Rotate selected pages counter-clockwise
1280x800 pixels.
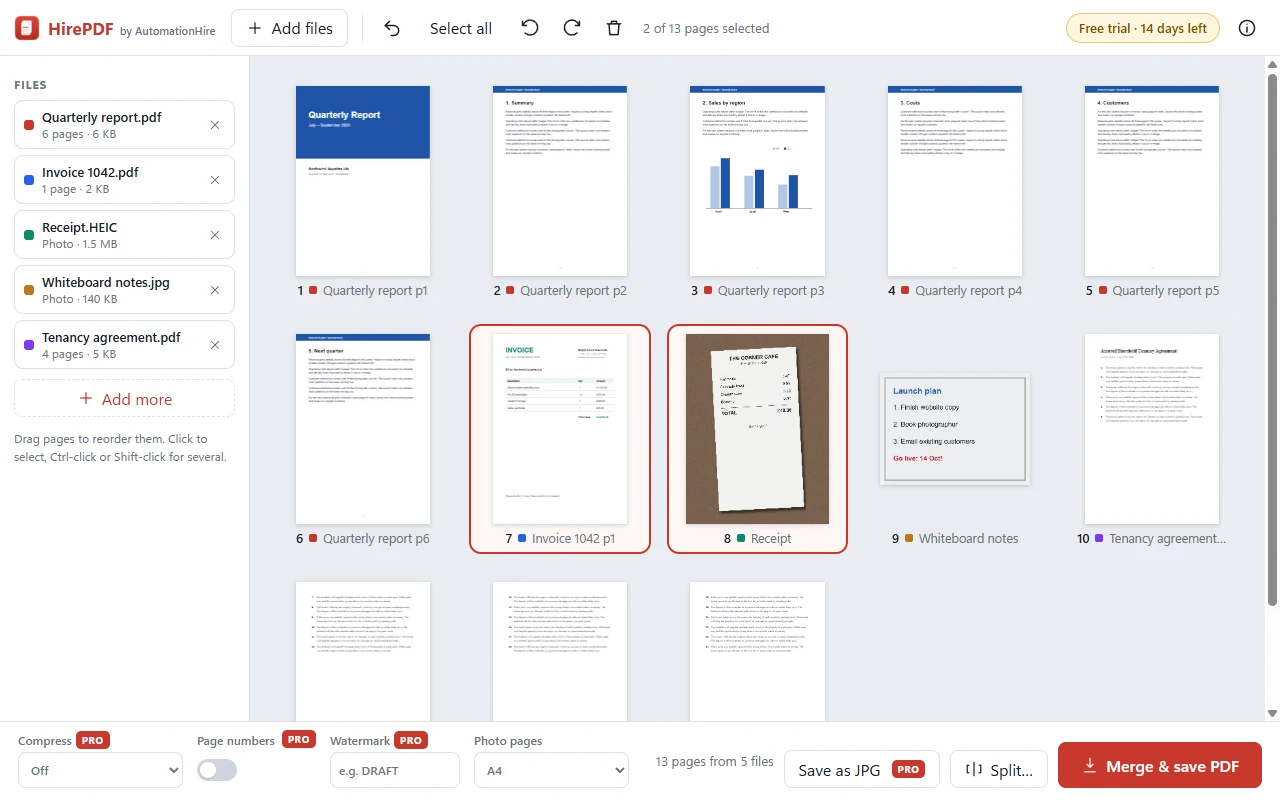530,28
